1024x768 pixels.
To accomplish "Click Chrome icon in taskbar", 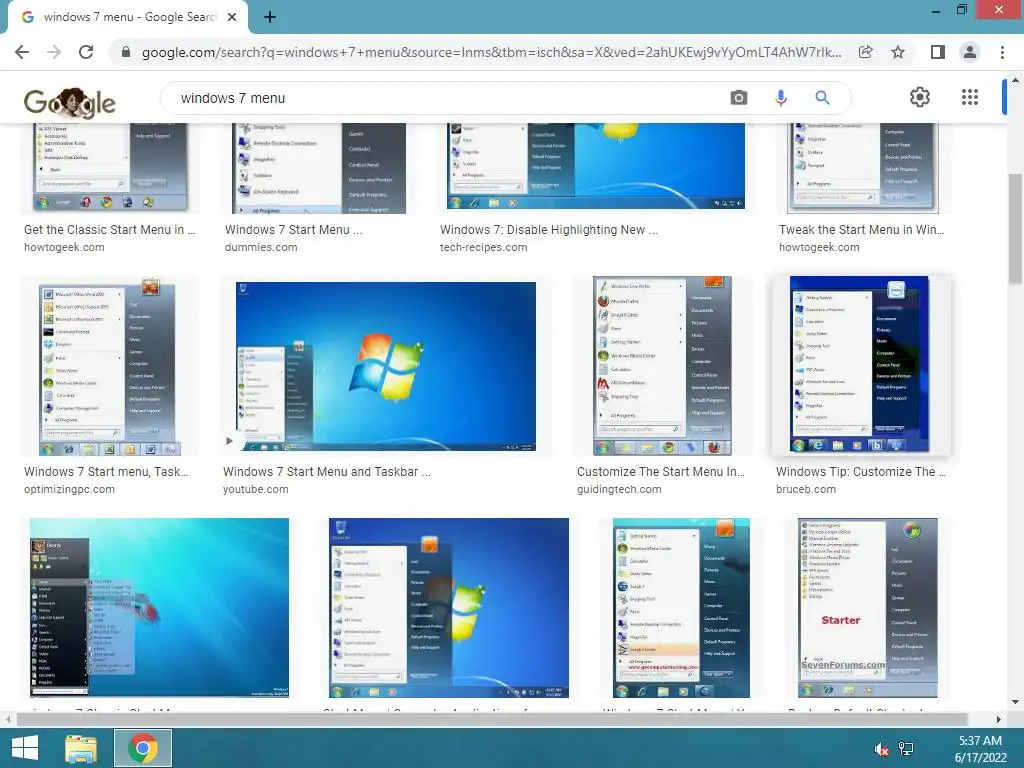I will tap(143, 748).
